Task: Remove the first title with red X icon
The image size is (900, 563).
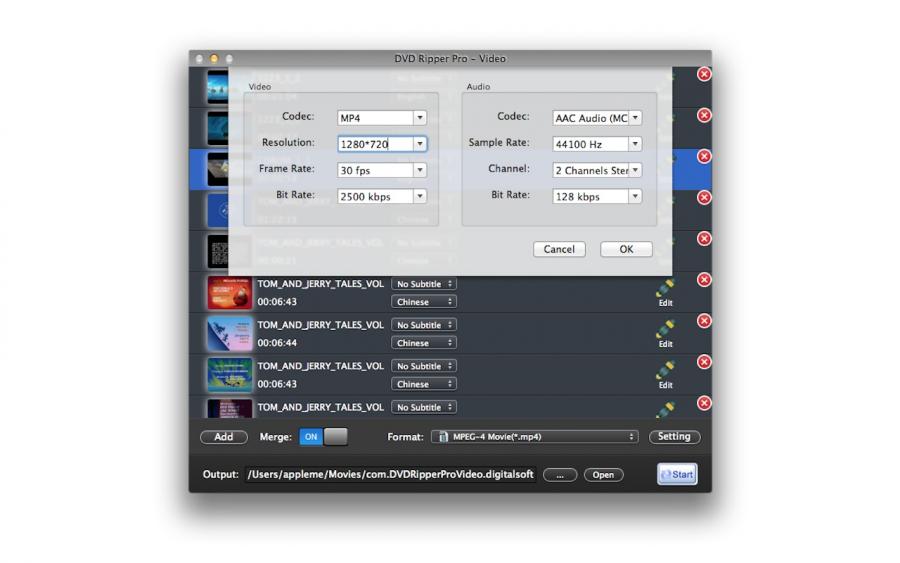Action: [704, 74]
